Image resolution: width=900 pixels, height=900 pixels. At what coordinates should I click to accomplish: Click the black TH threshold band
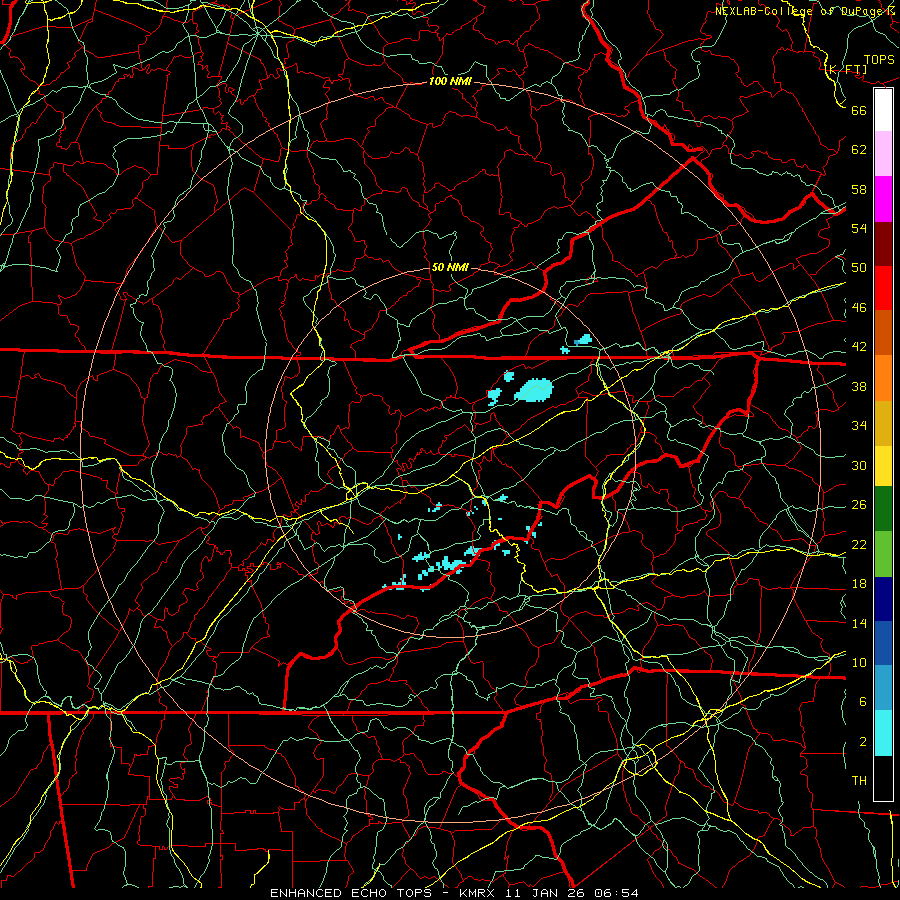click(x=883, y=778)
